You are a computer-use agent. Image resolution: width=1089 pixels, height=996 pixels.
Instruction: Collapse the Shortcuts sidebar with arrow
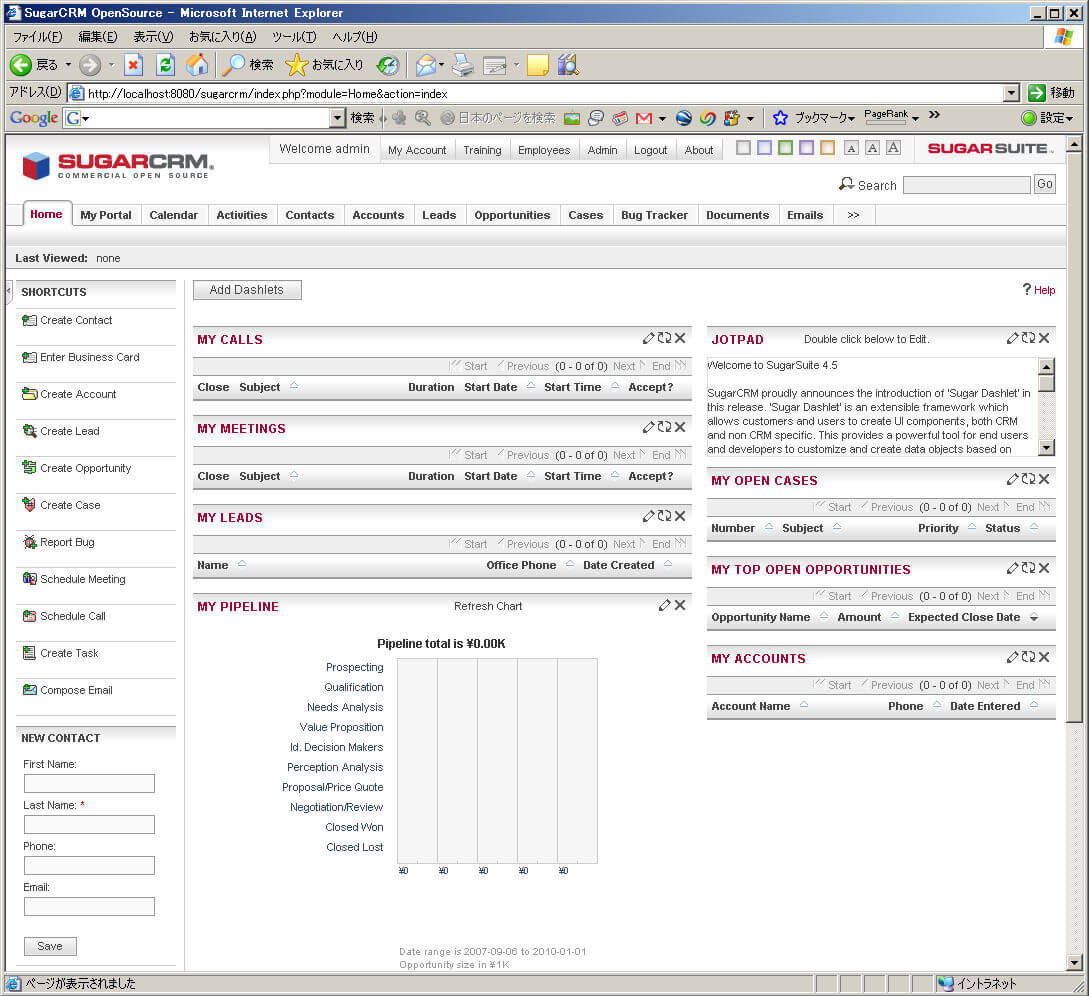pyautogui.click(x=9, y=291)
